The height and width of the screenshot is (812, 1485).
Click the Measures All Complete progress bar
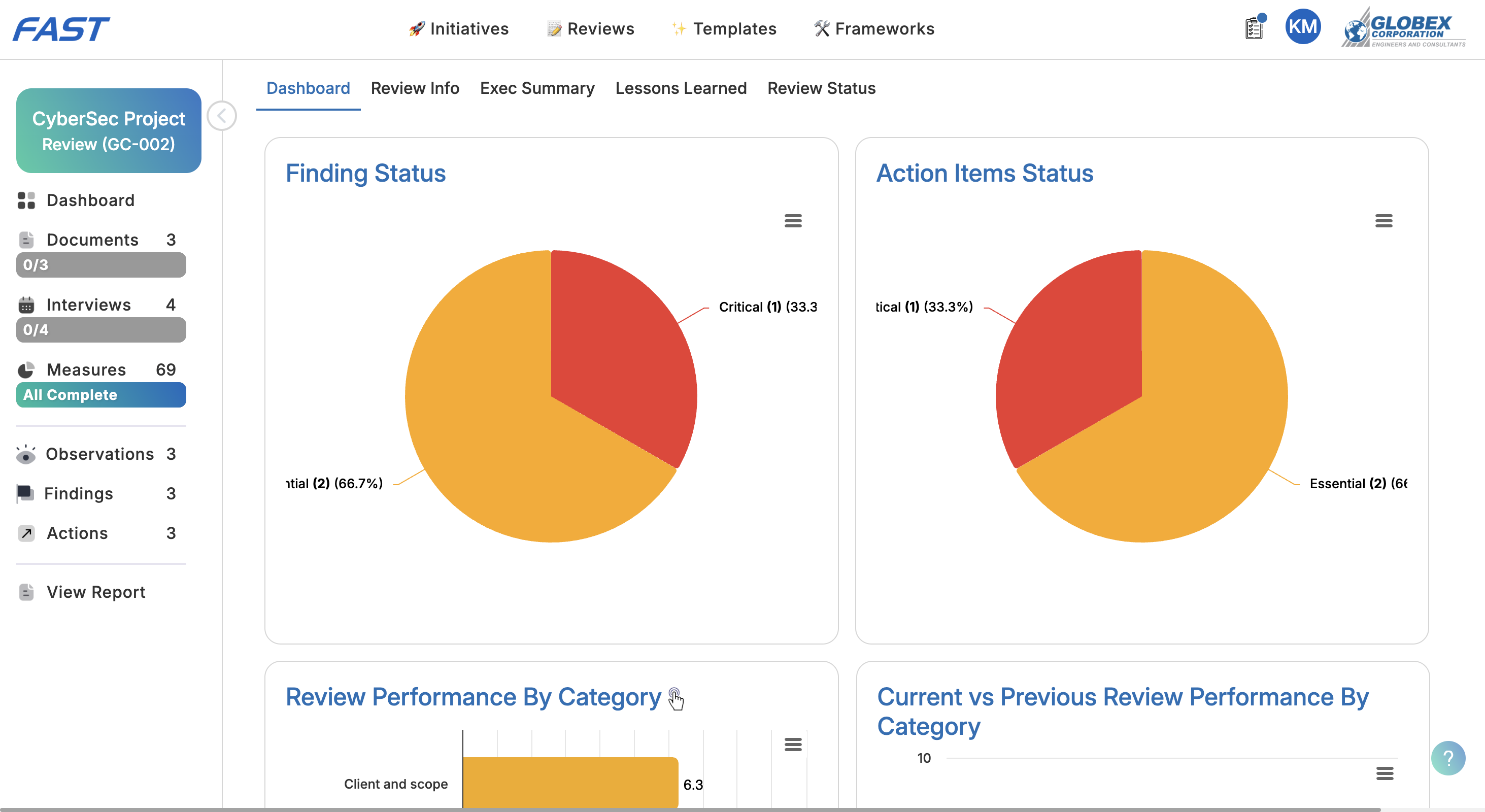101,395
